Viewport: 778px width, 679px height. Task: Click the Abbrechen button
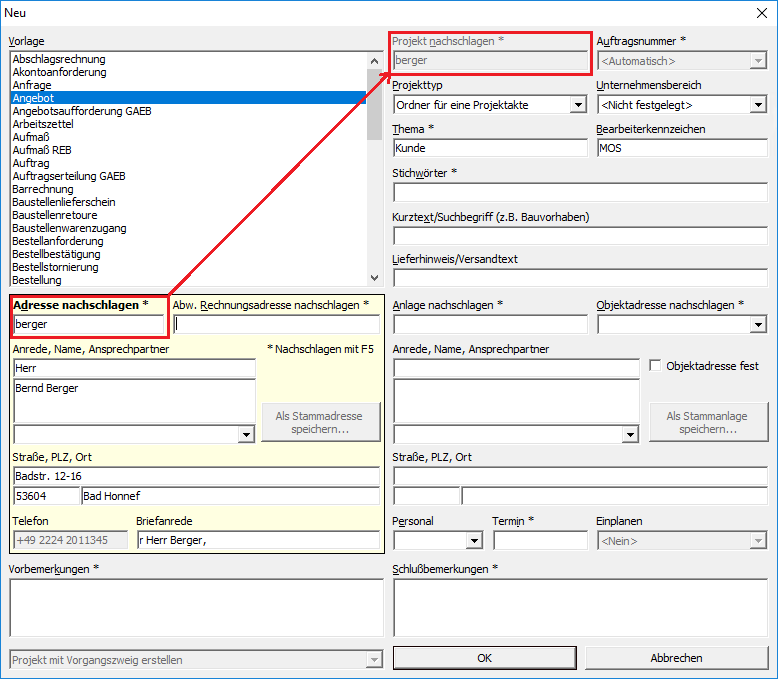point(676,658)
